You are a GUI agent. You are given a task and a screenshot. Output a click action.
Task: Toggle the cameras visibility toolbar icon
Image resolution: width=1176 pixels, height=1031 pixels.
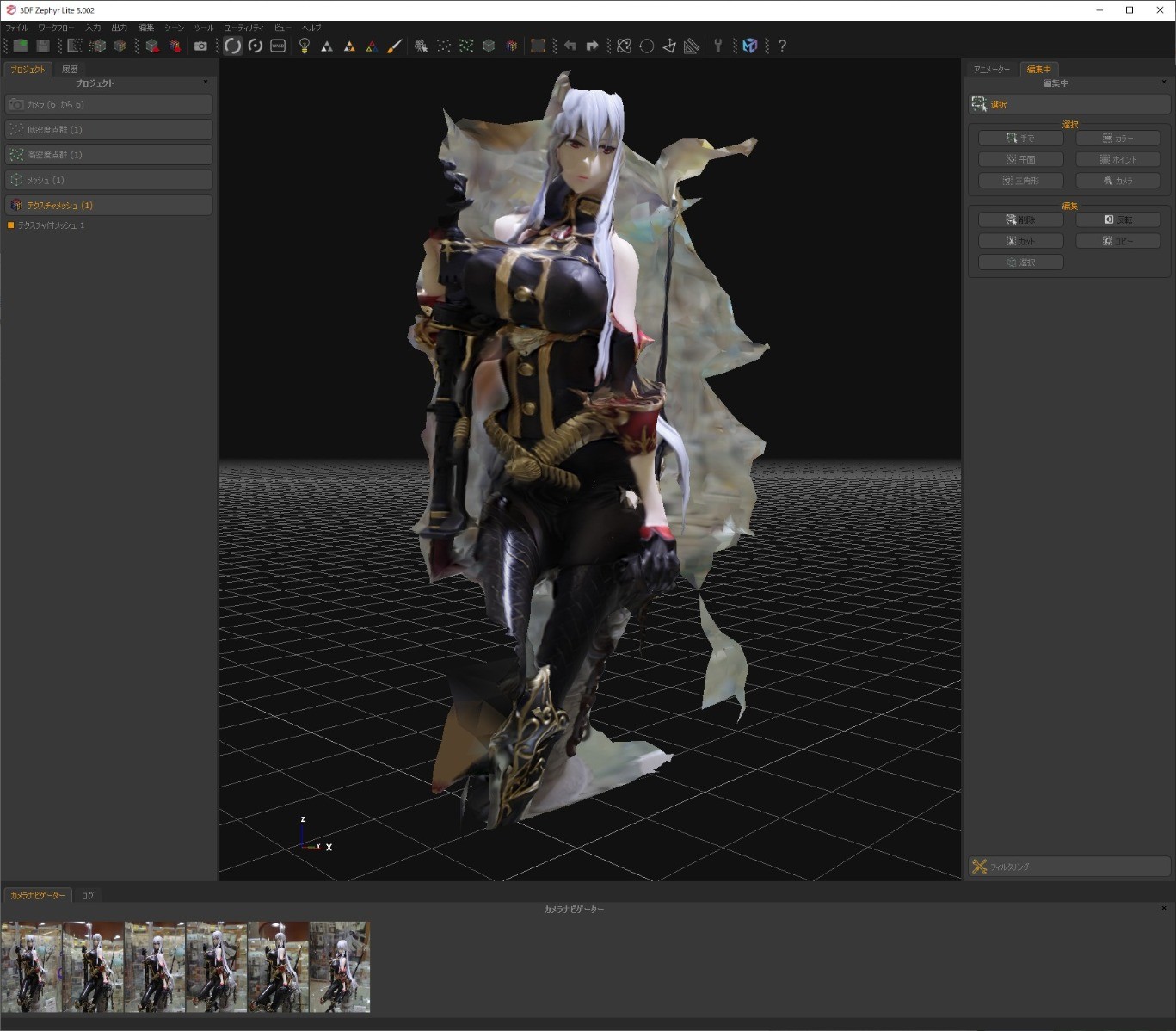421,46
